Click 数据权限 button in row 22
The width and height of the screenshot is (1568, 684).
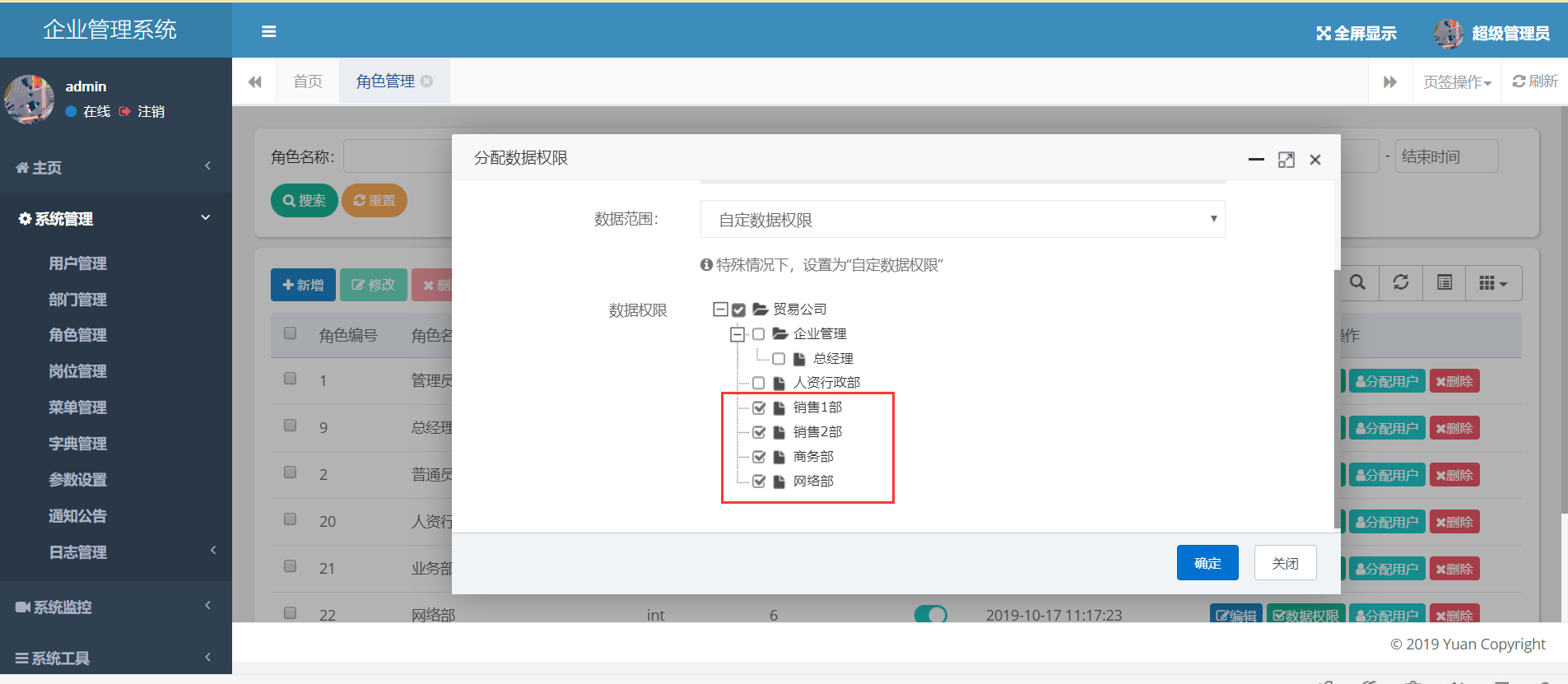click(x=1305, y=615)
